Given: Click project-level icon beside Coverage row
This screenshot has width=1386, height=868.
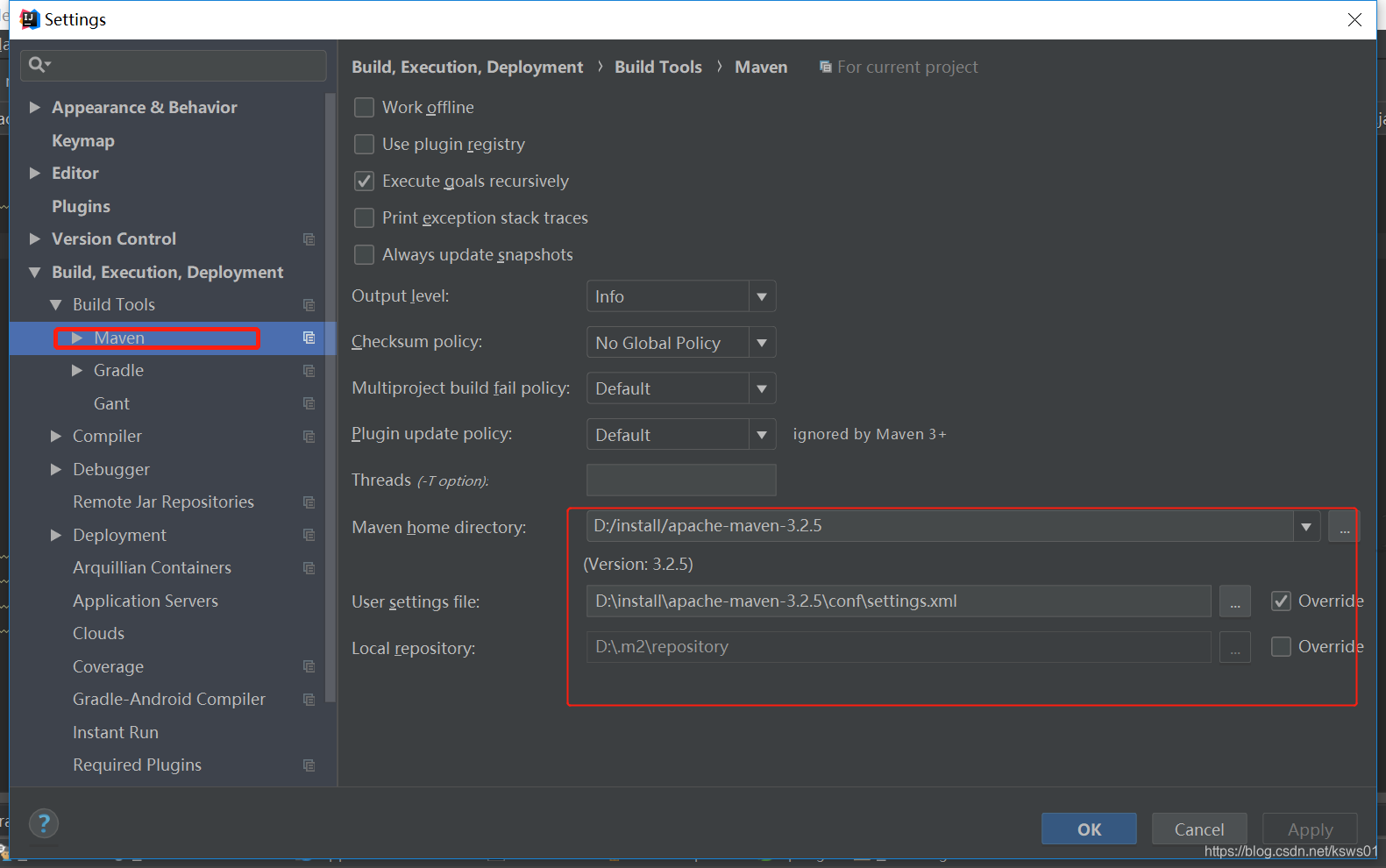Looking at the screenshot, I should pos(309,666).
